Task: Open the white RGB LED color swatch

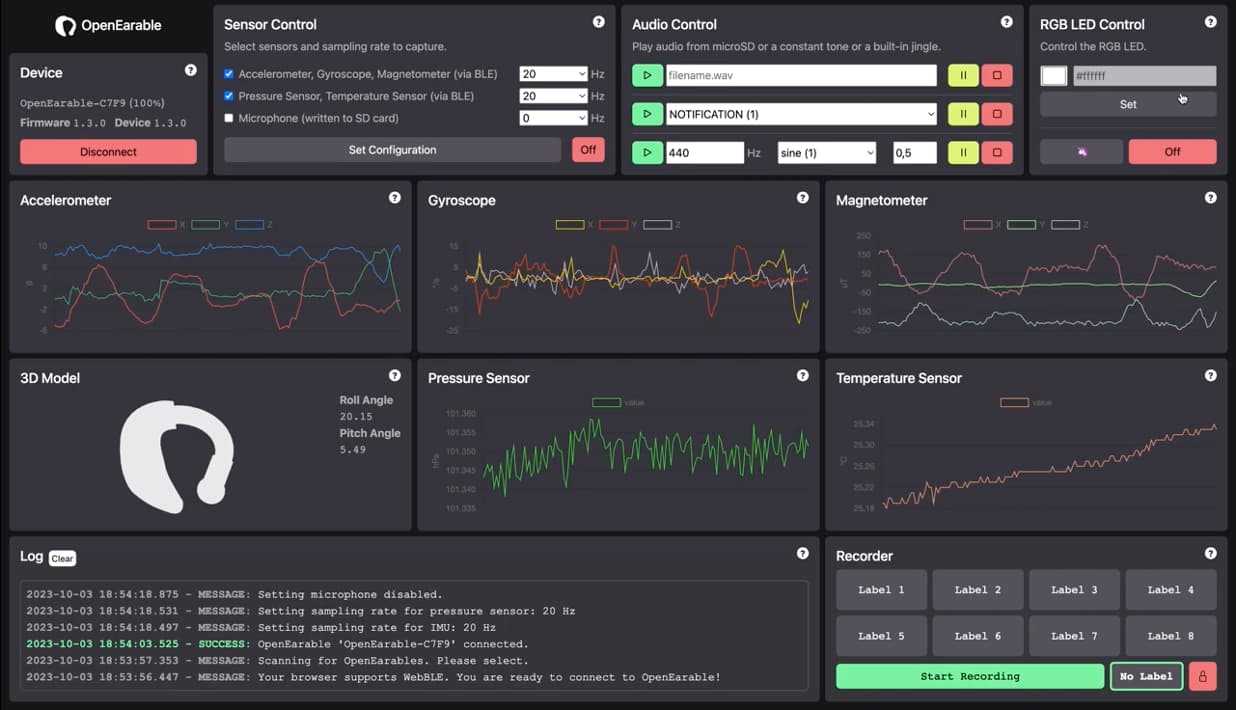Action: (x=1054, y=76)
